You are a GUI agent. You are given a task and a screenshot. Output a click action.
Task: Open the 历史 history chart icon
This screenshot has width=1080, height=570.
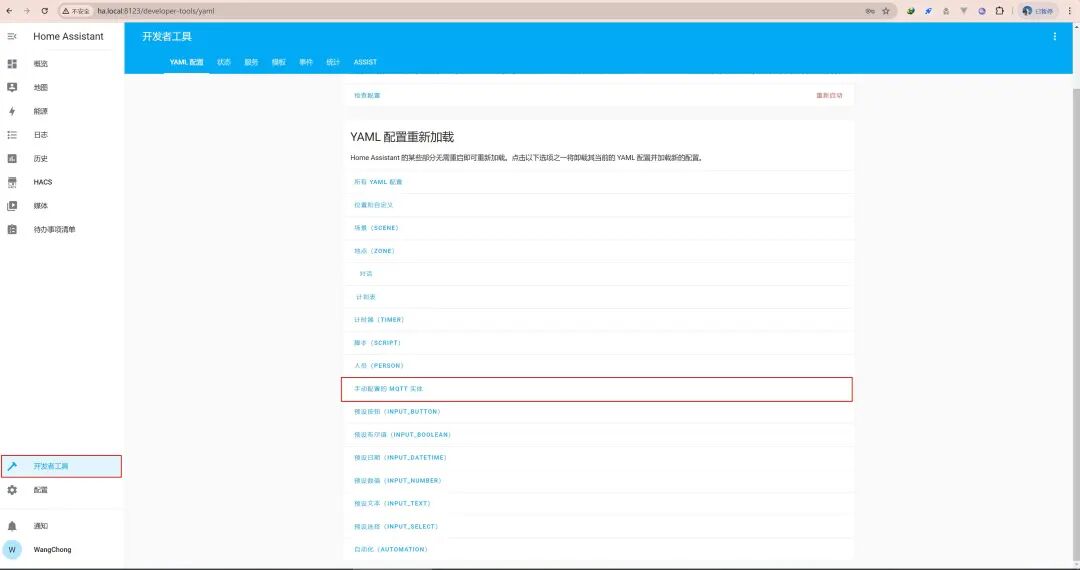coord(12,158)
